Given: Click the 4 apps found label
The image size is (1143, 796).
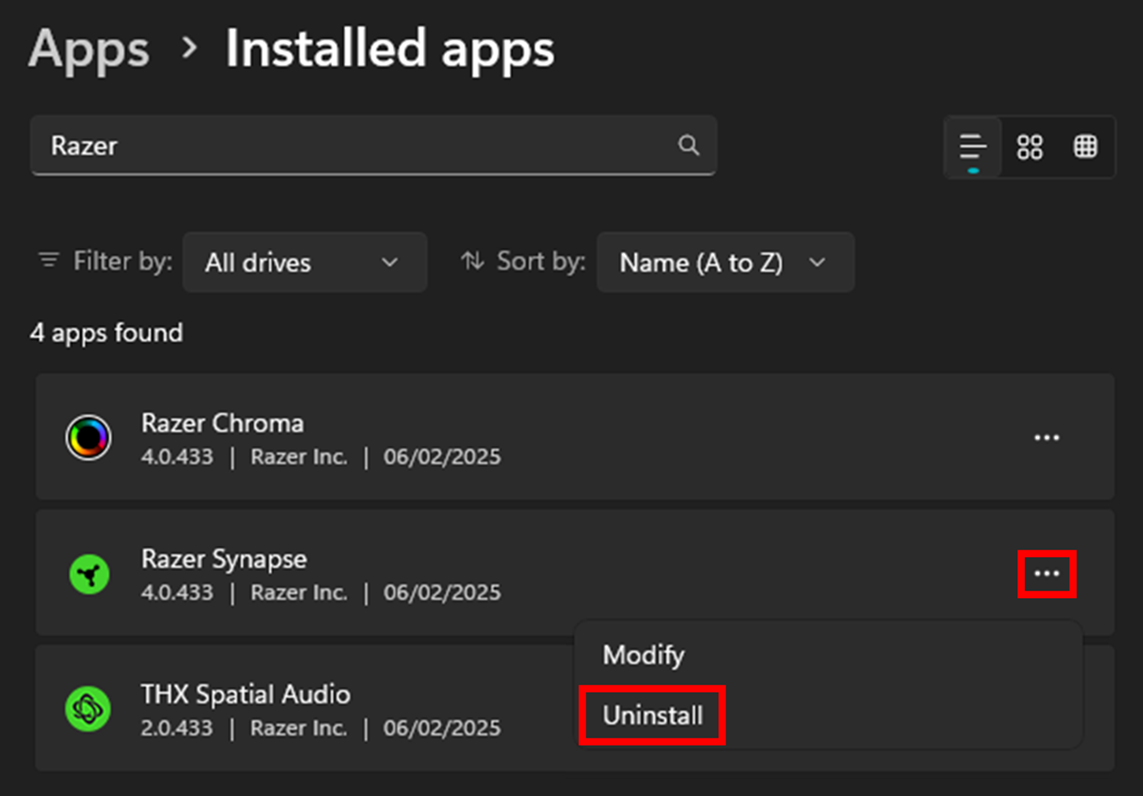Looking at the screenshot, I should (x=105, y=333).
